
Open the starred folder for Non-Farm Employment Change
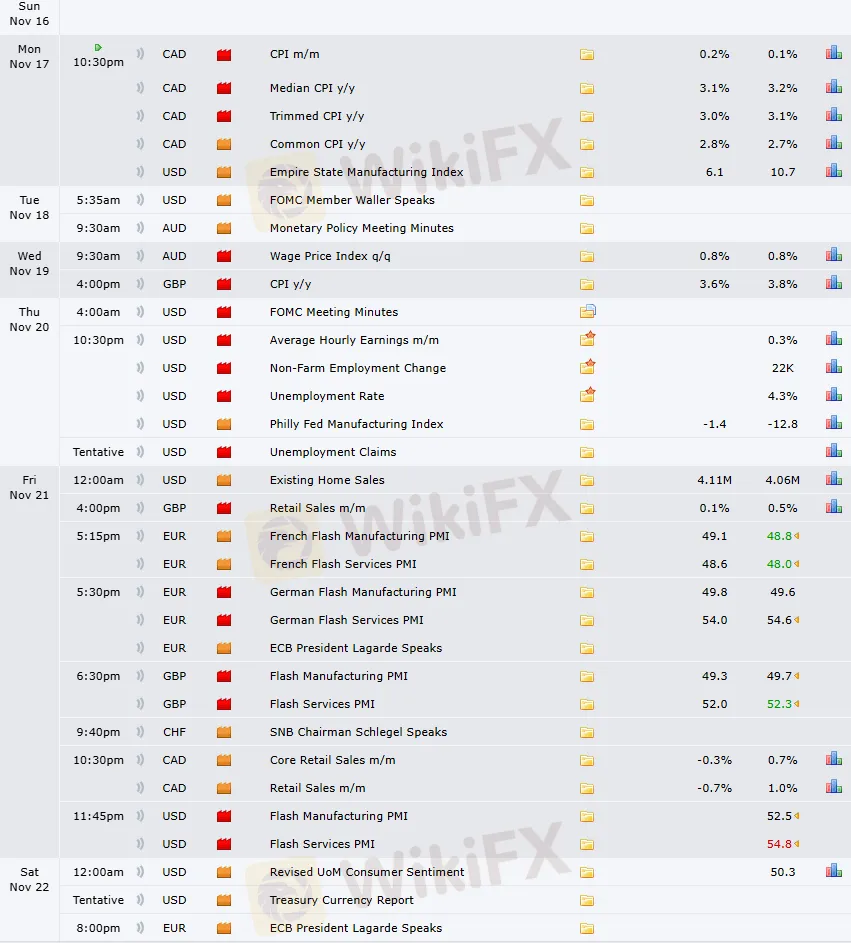click(588, 367)
